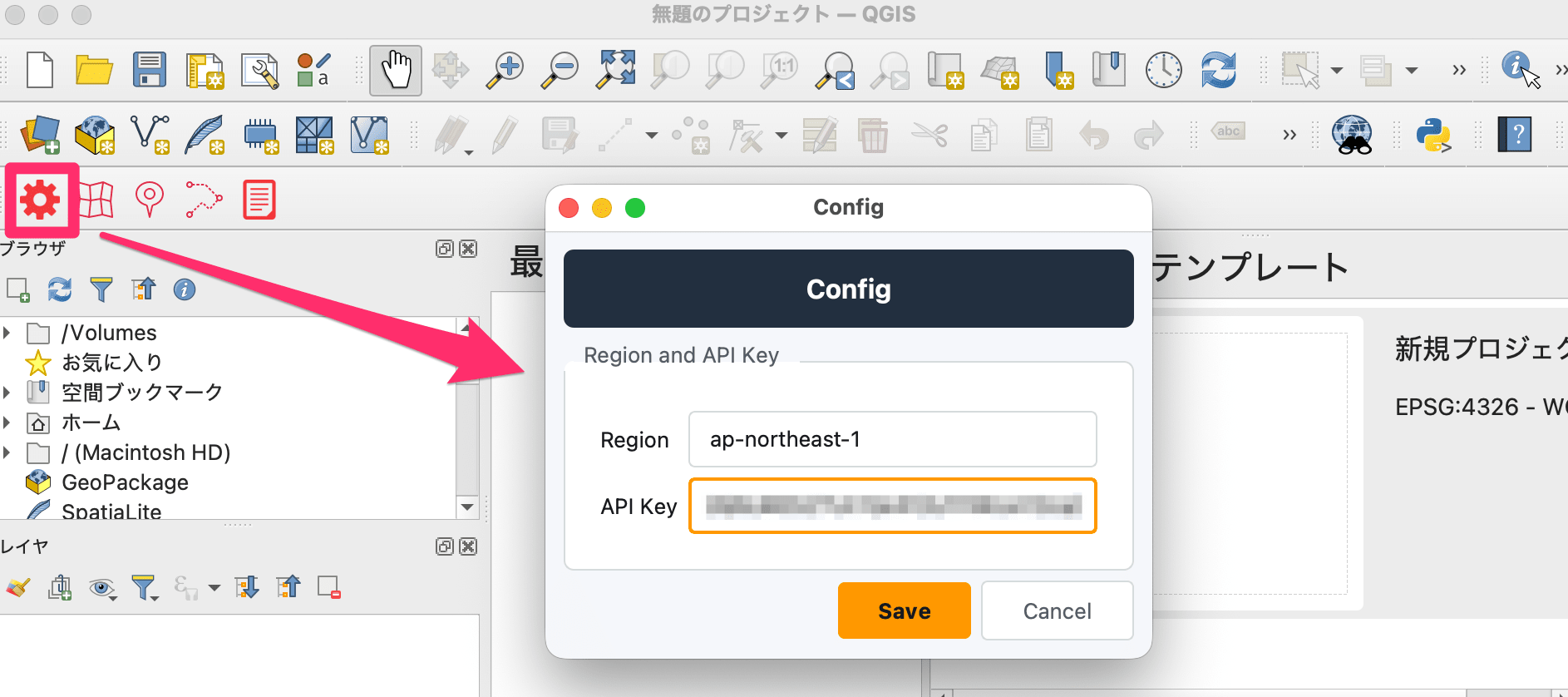This screenshot has height=697, width=1568.
Task: Click the API Key input field
Action: coord(893,506)
